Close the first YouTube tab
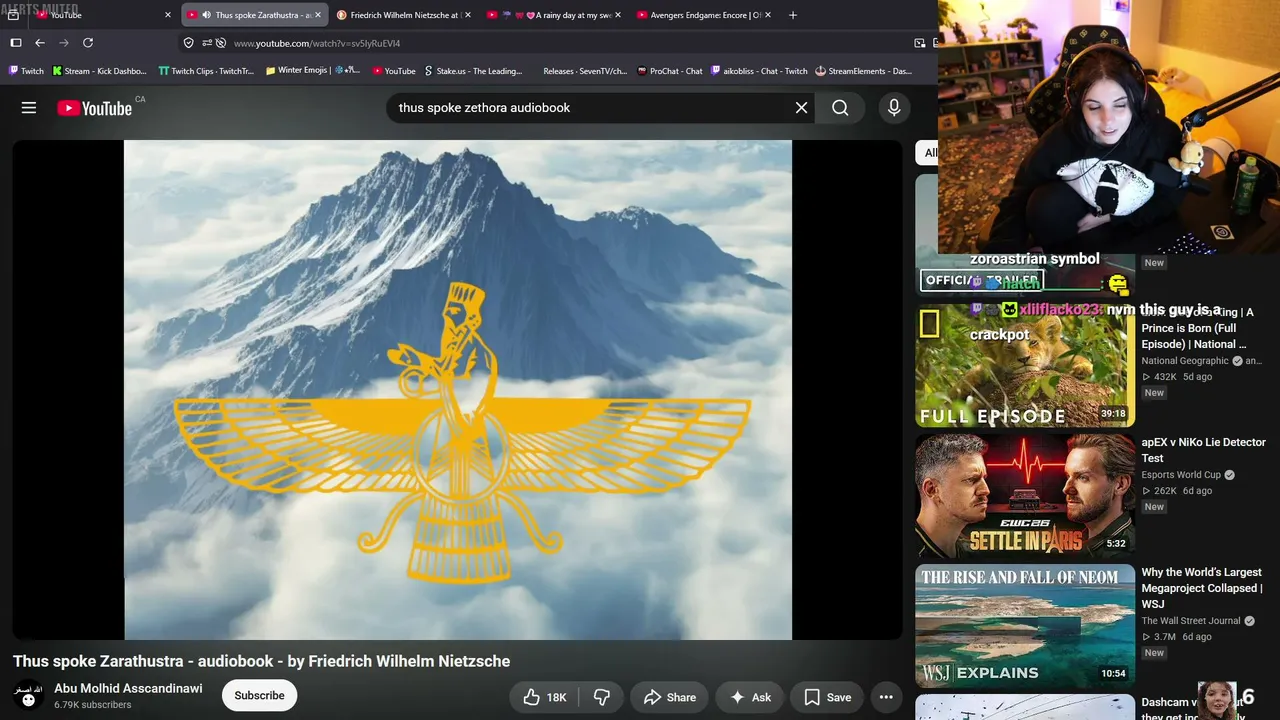 (x=168, y=15)
